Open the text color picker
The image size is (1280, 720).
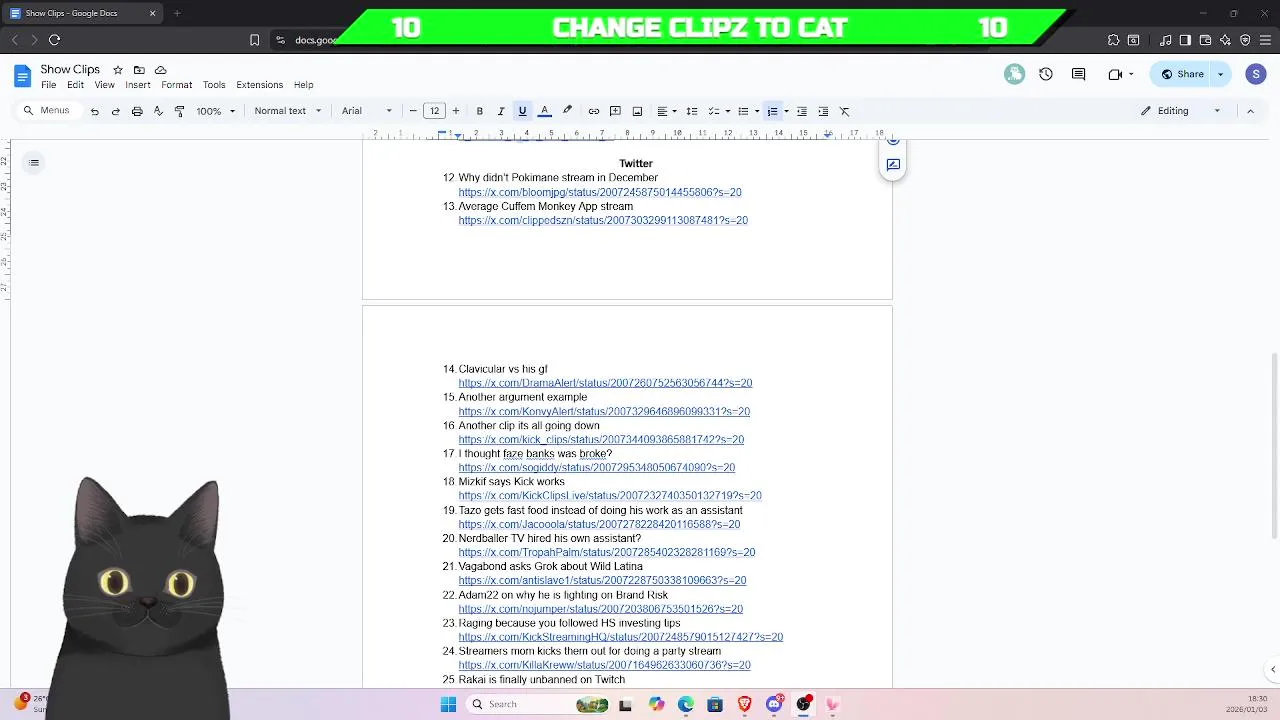pyautogui.click(x=545, y=111)
